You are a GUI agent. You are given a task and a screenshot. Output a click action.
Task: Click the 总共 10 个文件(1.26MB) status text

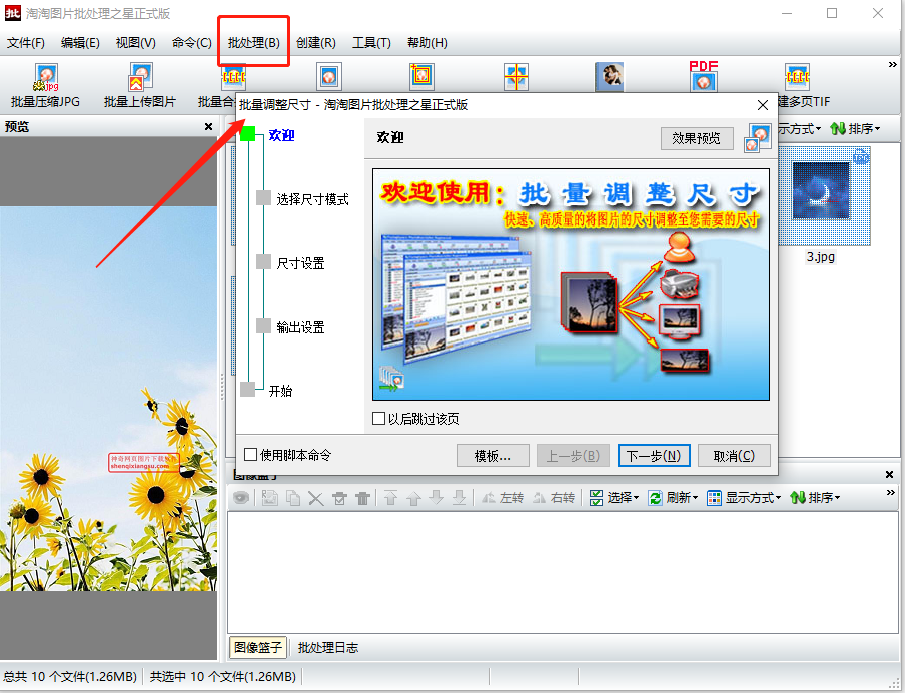(70, 676)
